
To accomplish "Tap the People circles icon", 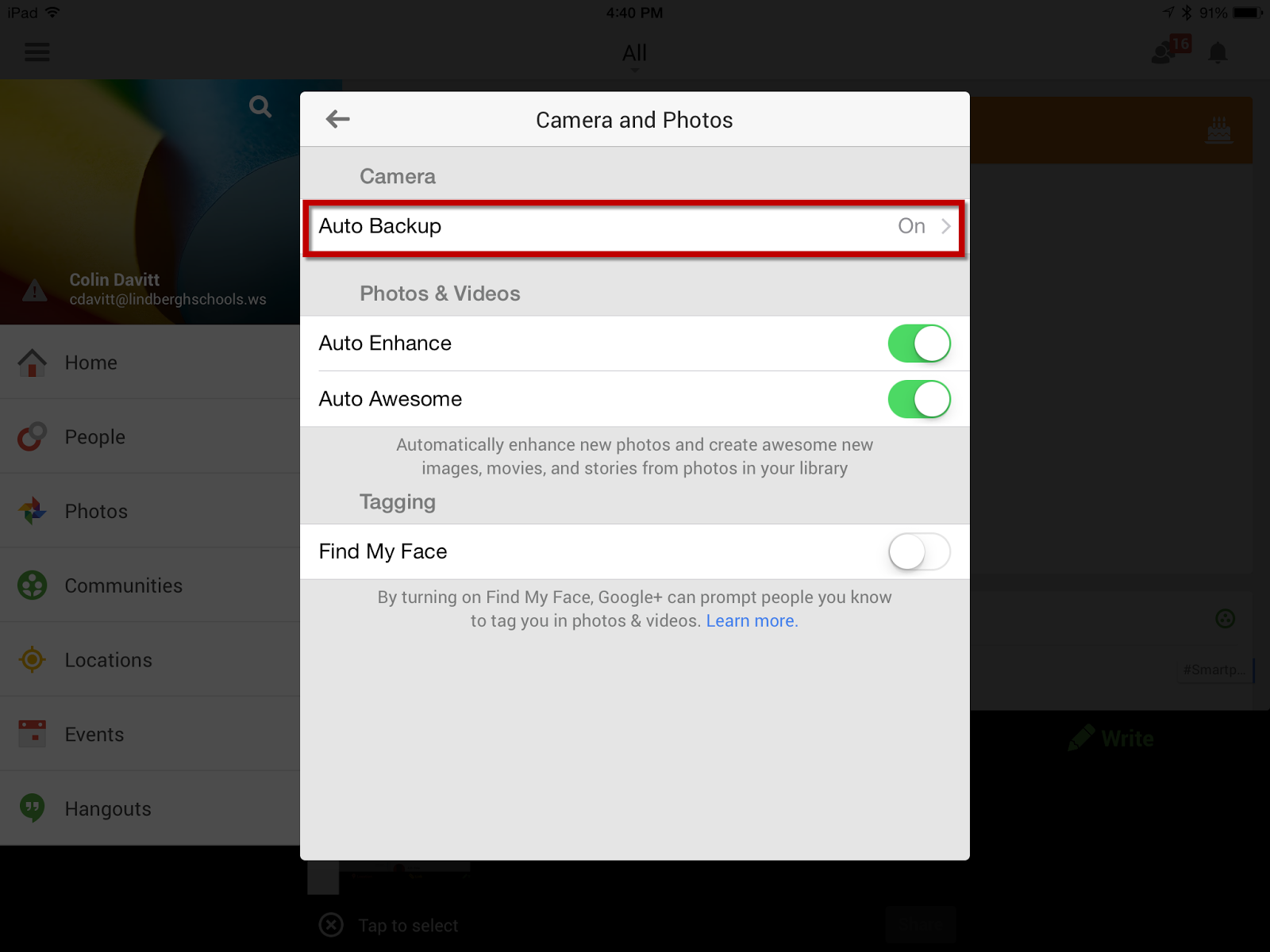I will pyautogui.click(x=32, y=436).
